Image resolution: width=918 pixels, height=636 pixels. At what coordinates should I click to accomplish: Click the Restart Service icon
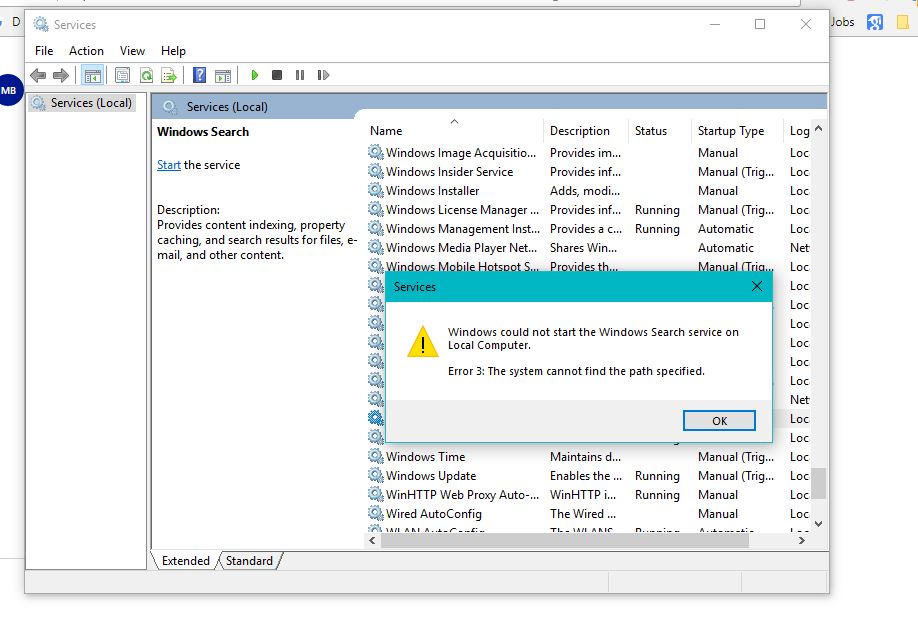pyautogui.click(x=323, y=75)
